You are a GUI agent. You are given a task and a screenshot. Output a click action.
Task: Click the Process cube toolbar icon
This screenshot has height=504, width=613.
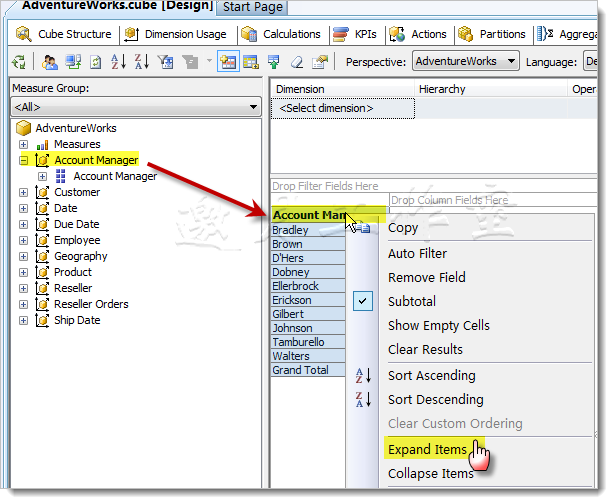click(x=18, y=62)
